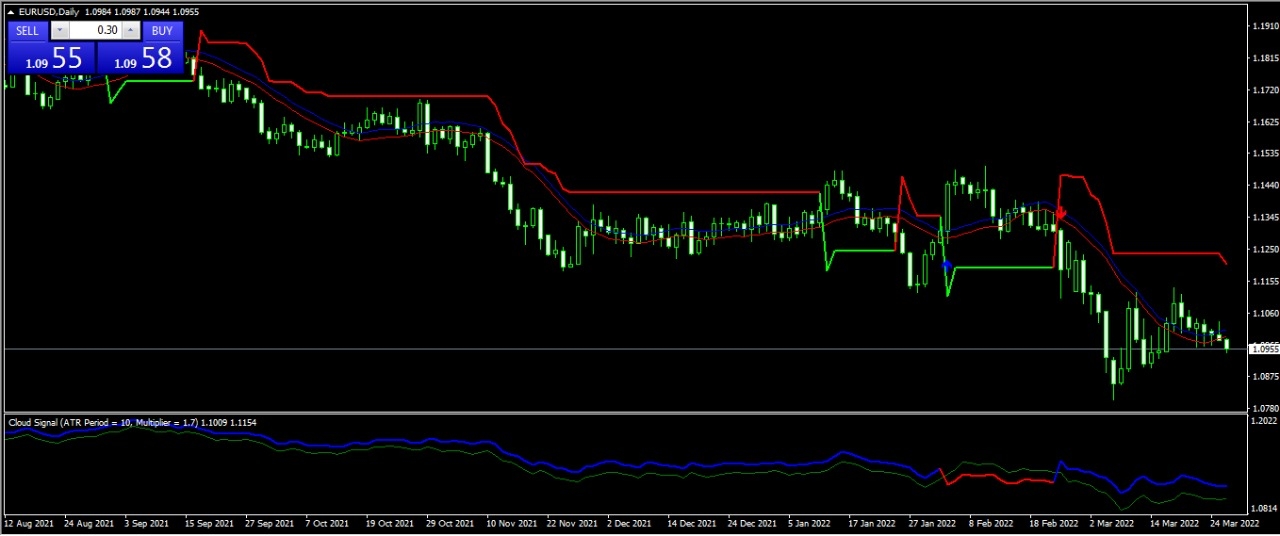Increase lot volume with the up arrow
This screenshot has width=1280, height=536.
click(x=130, y=31)
